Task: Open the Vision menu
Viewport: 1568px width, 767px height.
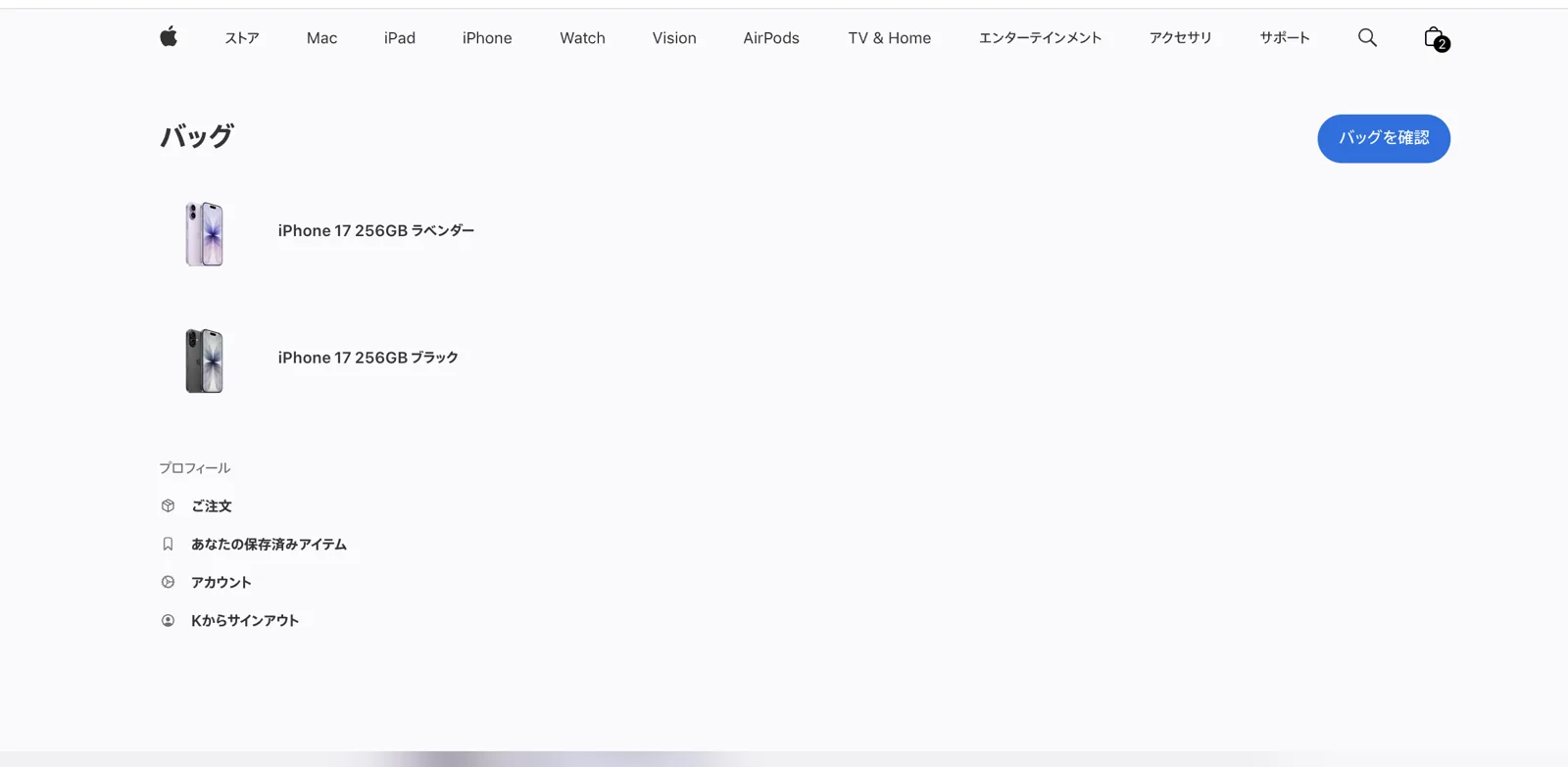Action: [674, 38]
